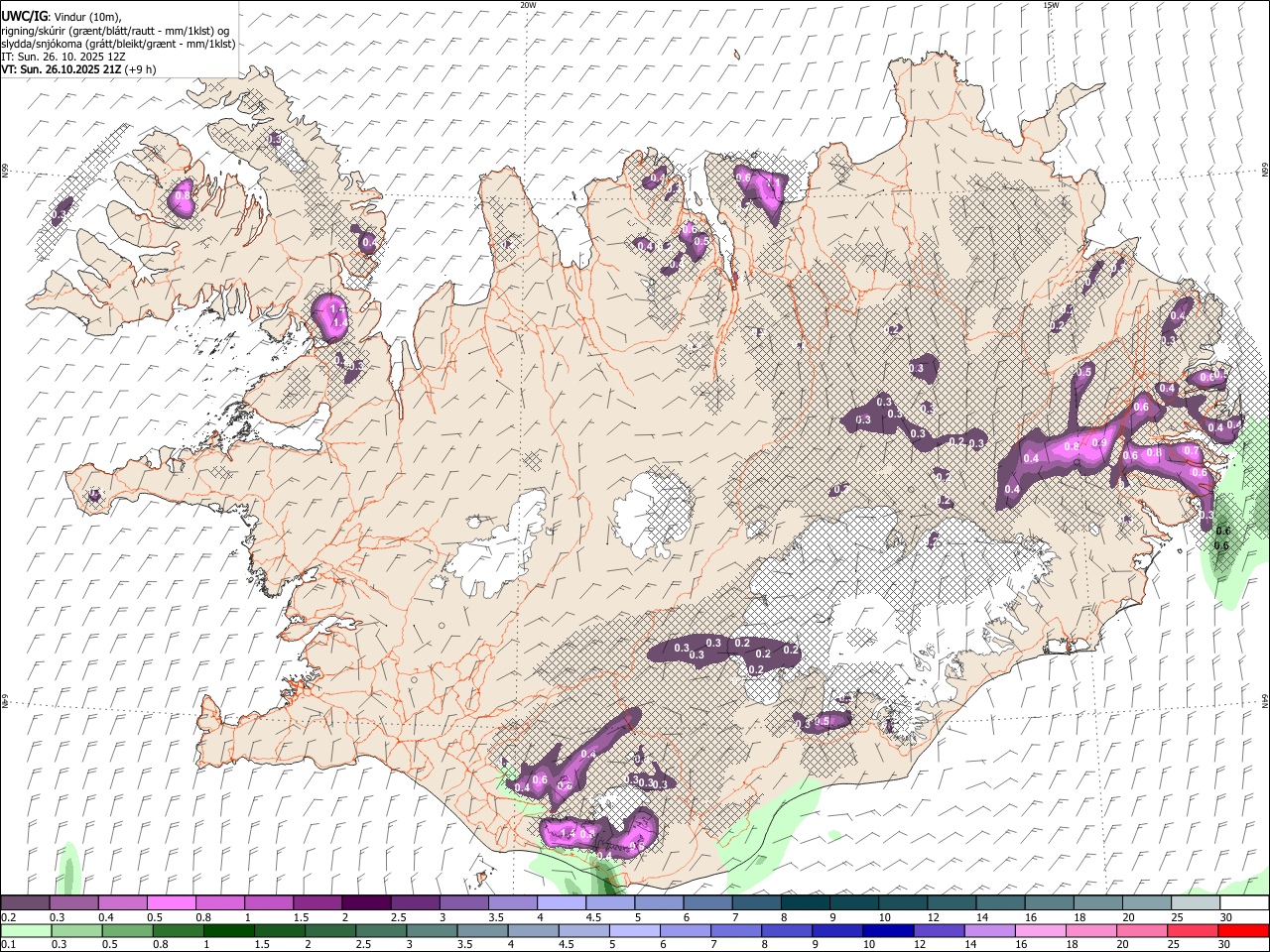Viewport: 1270px width, 952px height.
Task: Select pale lavender upper swatch between 4 and 4.5
Action: pos(562,903)
